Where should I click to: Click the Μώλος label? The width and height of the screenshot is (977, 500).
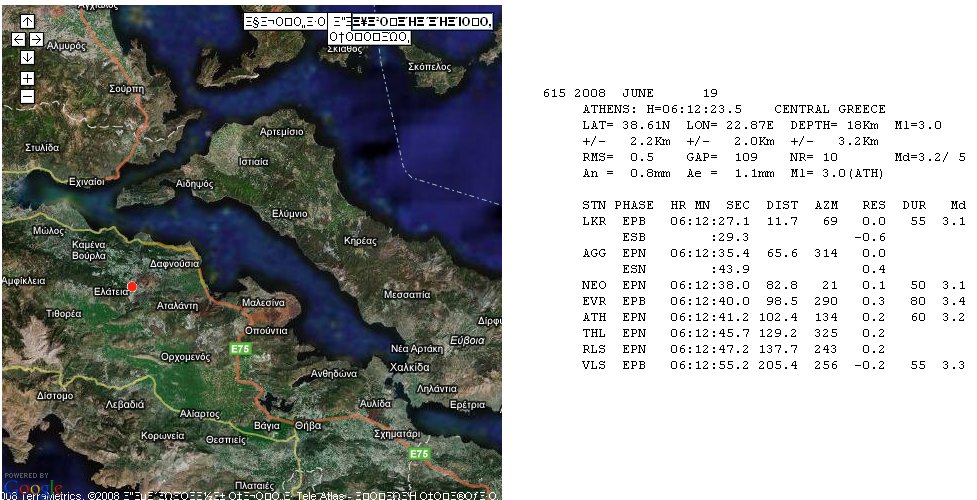pyautogui.click(x=49, y=231)
